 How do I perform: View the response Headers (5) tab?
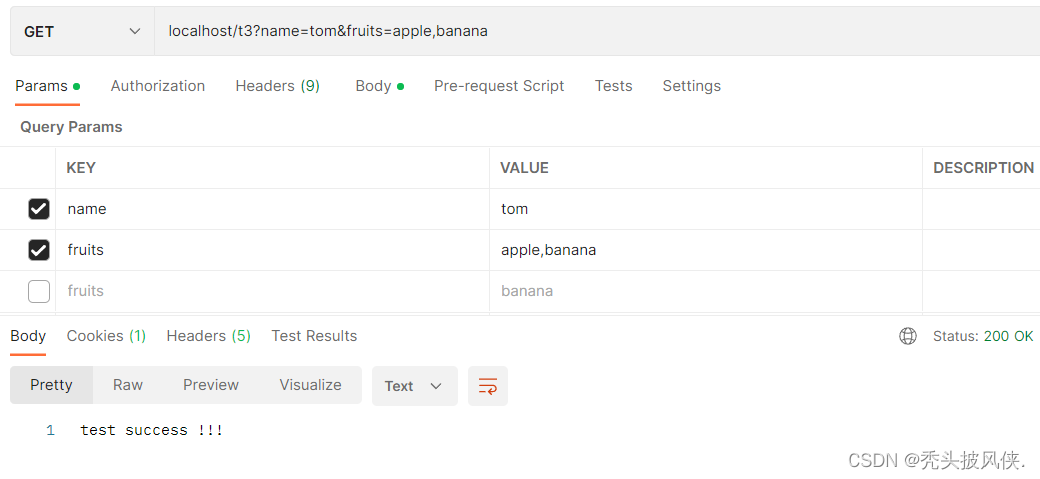[x=208, y=336]
